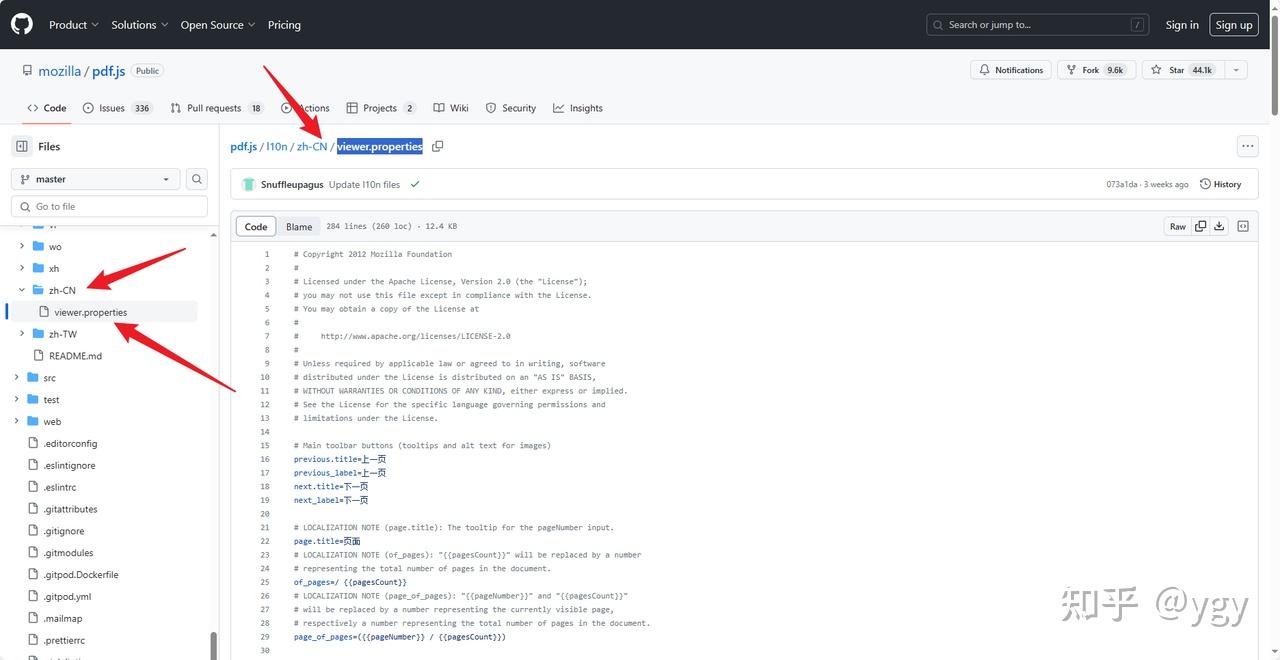The width and height of the screenshot is (1280, 660).
Task: Open the GitHub home logo
Action: pyautogui.click(x=21, y=24)
